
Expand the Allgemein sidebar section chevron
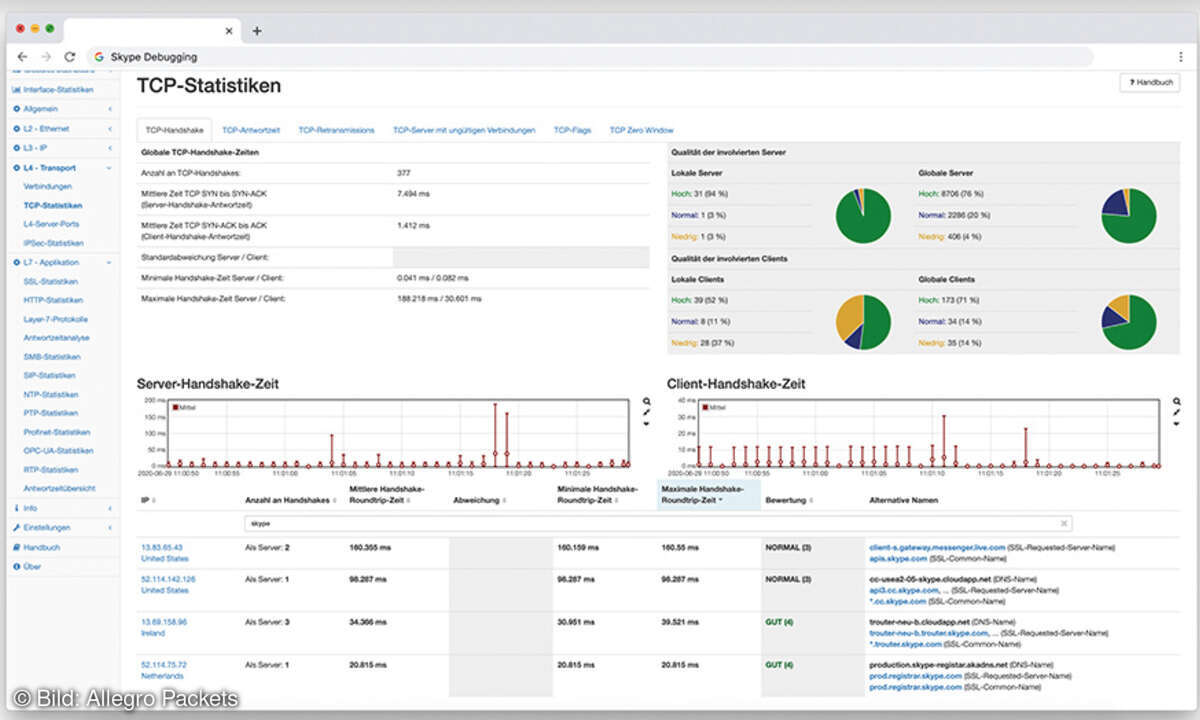(x=110, y=109)
